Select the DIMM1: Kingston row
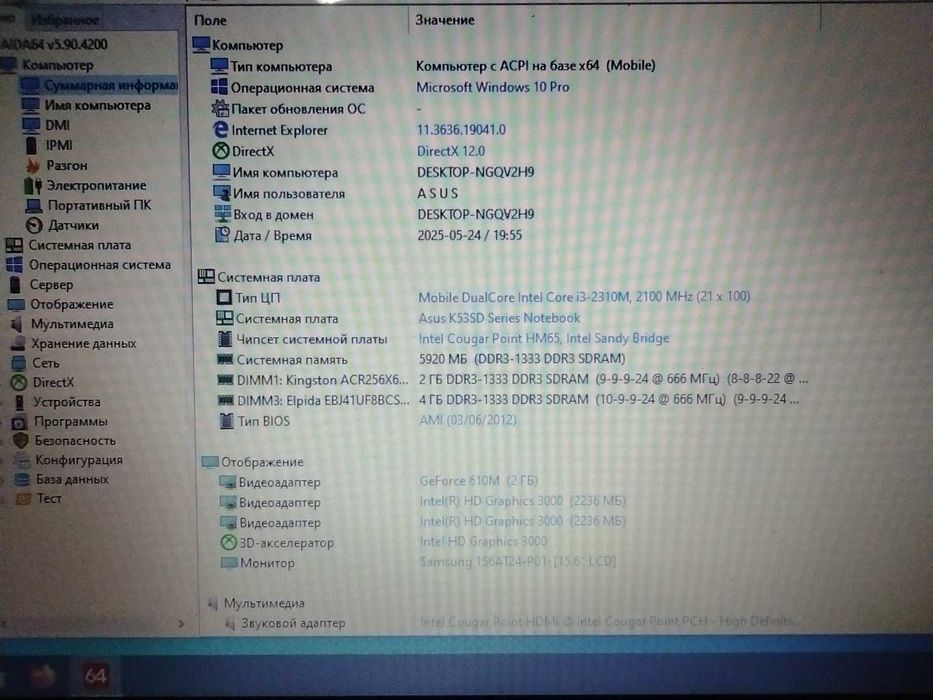The width and height of the screenshot is (933, 700). (512, 379)
